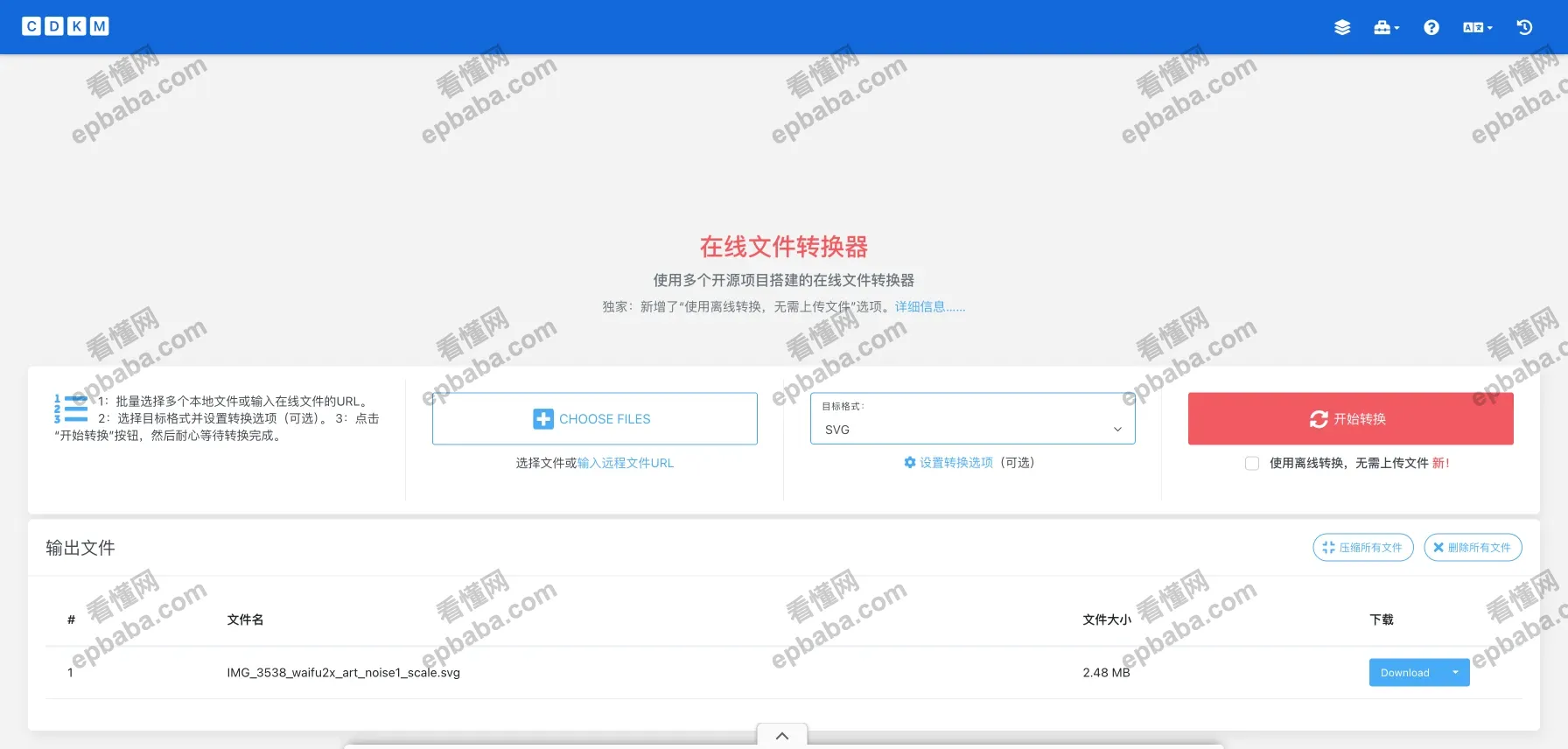Click the 2.48 MB file size
1568x749 pixels.
tap(1107, 672)
